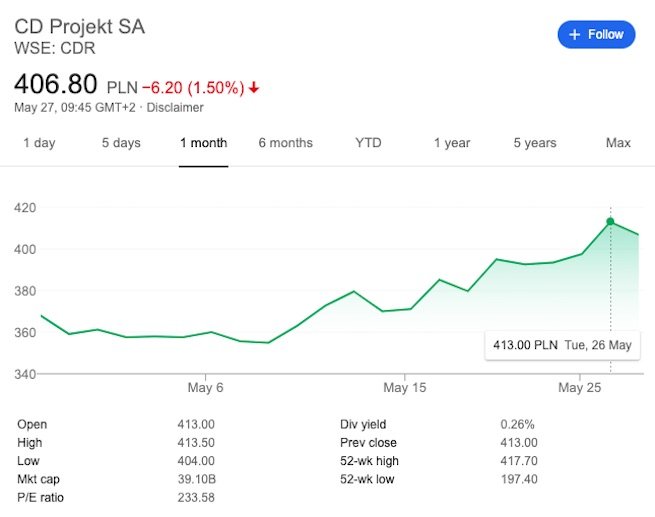Click the 413.00 PLN Tue, 26 May tooltip

pos(562,345)
